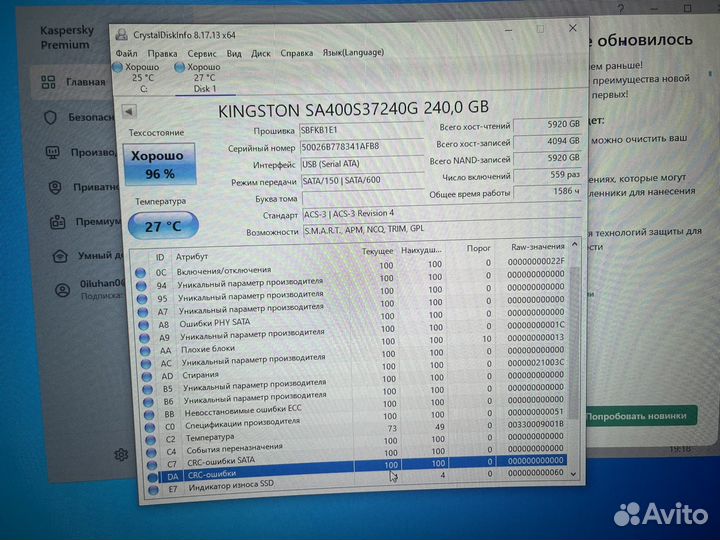Click the status icon of row AA Плохие блоки
The image size is (720, 540).
145,351
